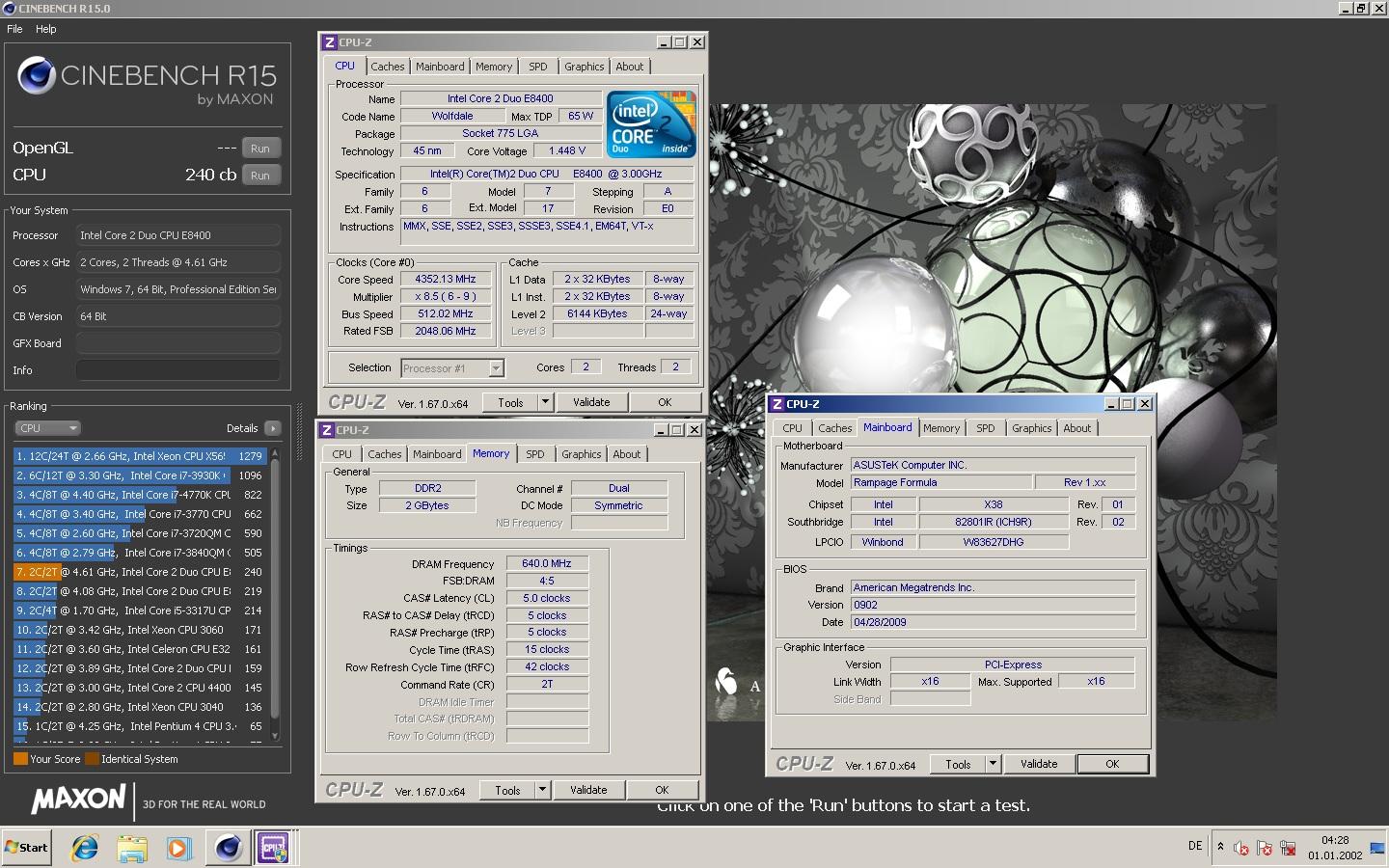Image resolution: width=1389 pixels, height=868 pixels.
Task: Open Graphics tab in Mainboard CPU-Z window
Action: pos(1032,428)
